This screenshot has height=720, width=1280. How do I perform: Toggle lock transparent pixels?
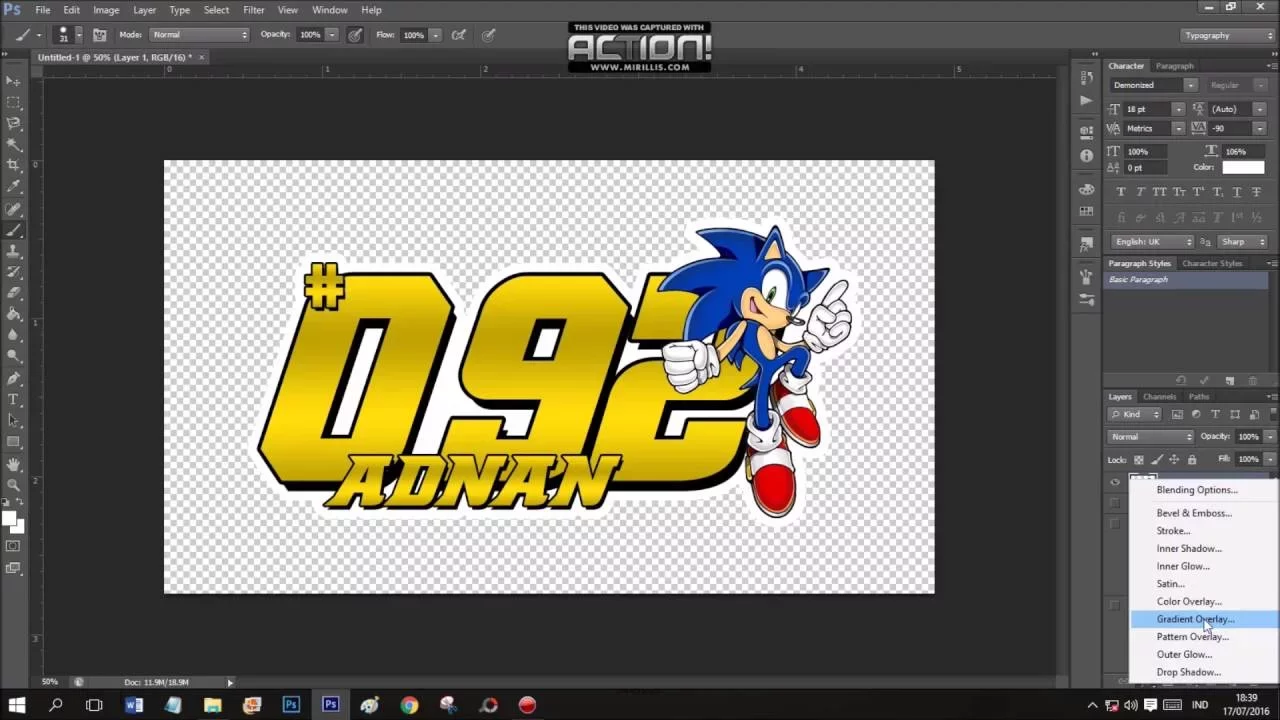point(1138,460)
